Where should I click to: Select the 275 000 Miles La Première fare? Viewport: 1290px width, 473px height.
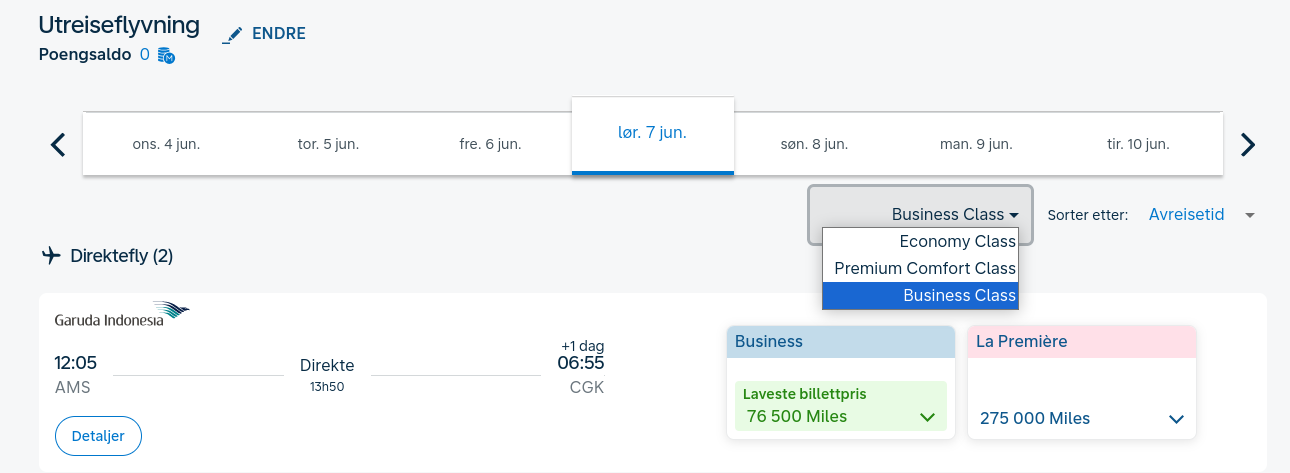click(1035, 418)
